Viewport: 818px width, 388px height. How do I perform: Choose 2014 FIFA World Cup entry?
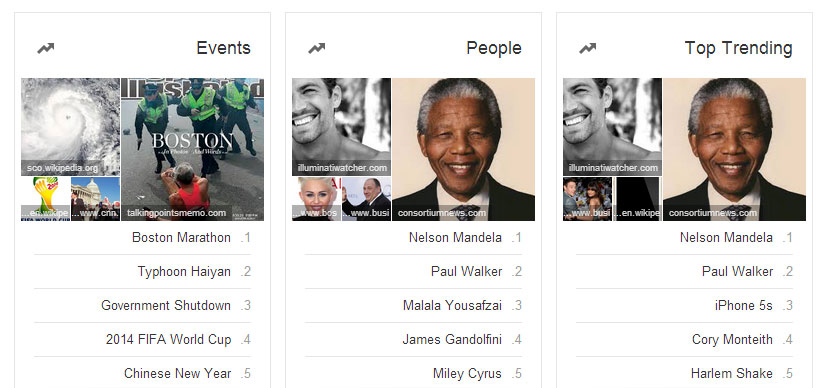click(169, 340)
